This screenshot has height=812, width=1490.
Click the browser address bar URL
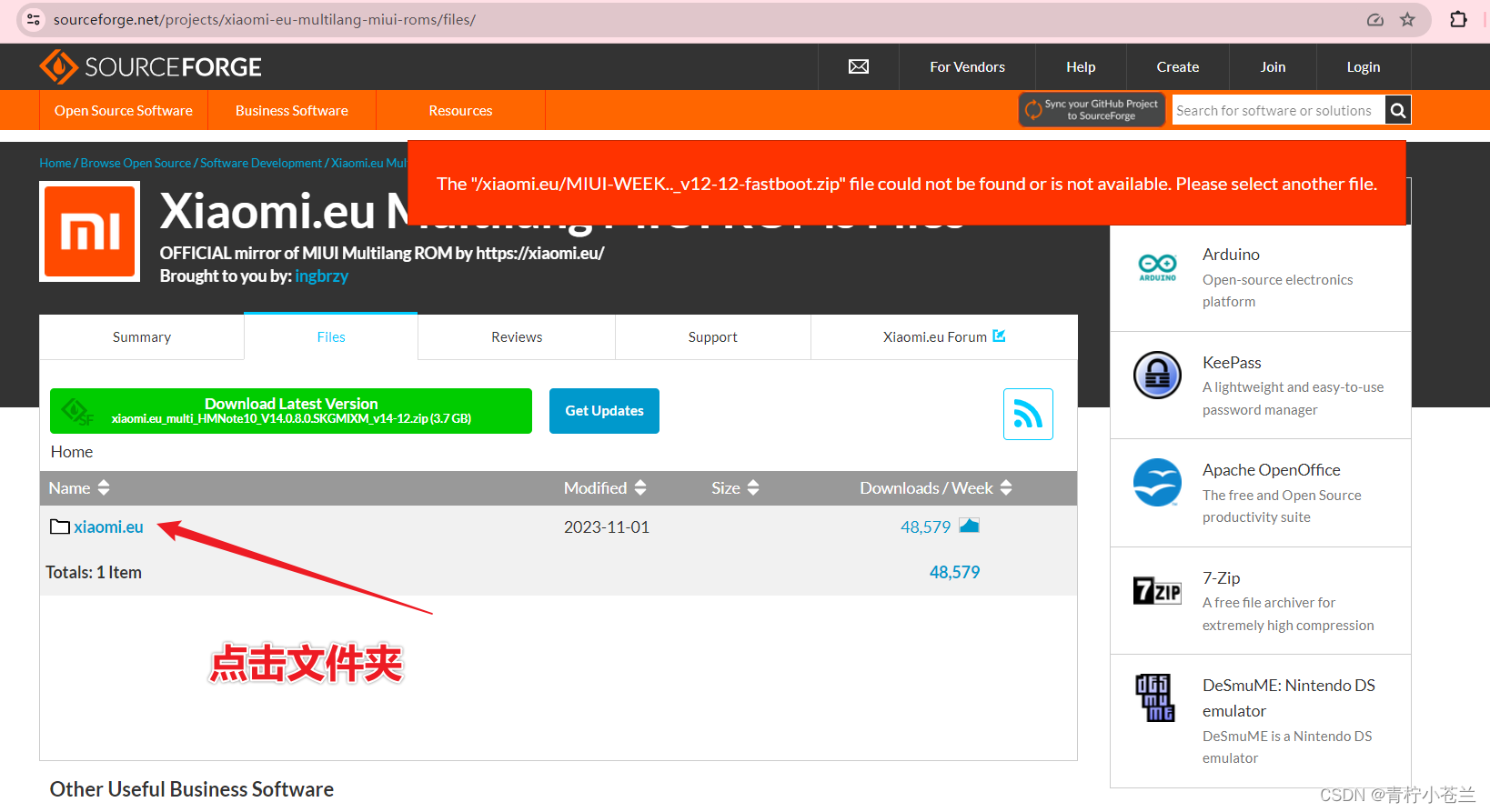click(265, 19)
